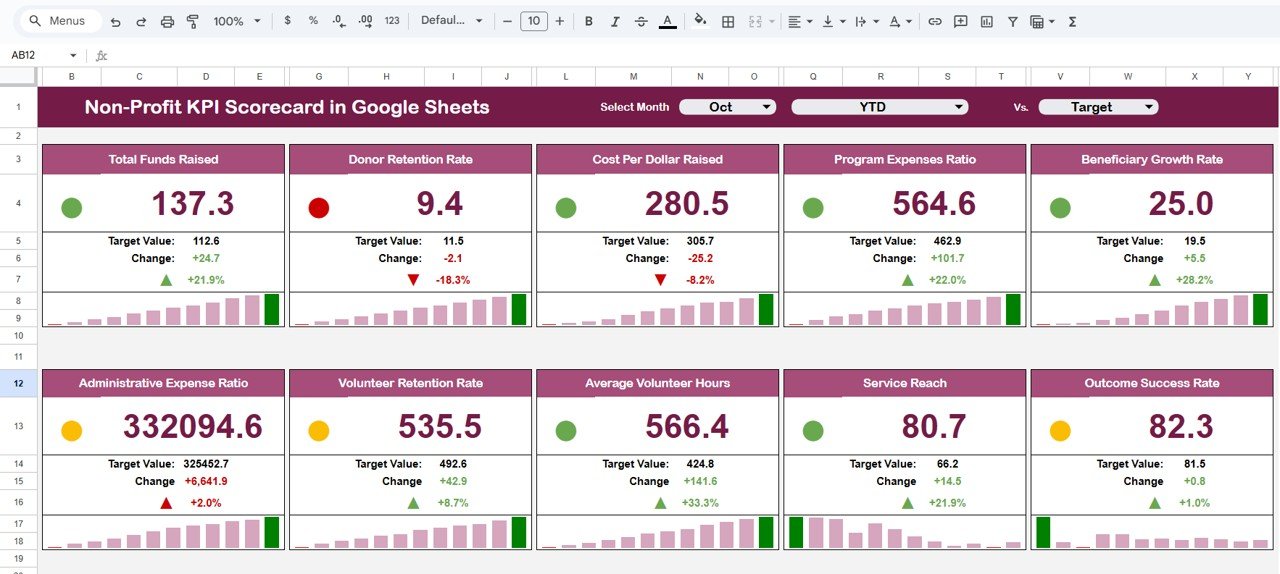Open the Menus search box
The width and height of the screenshot is (1280, 574).
pos(60,21)
